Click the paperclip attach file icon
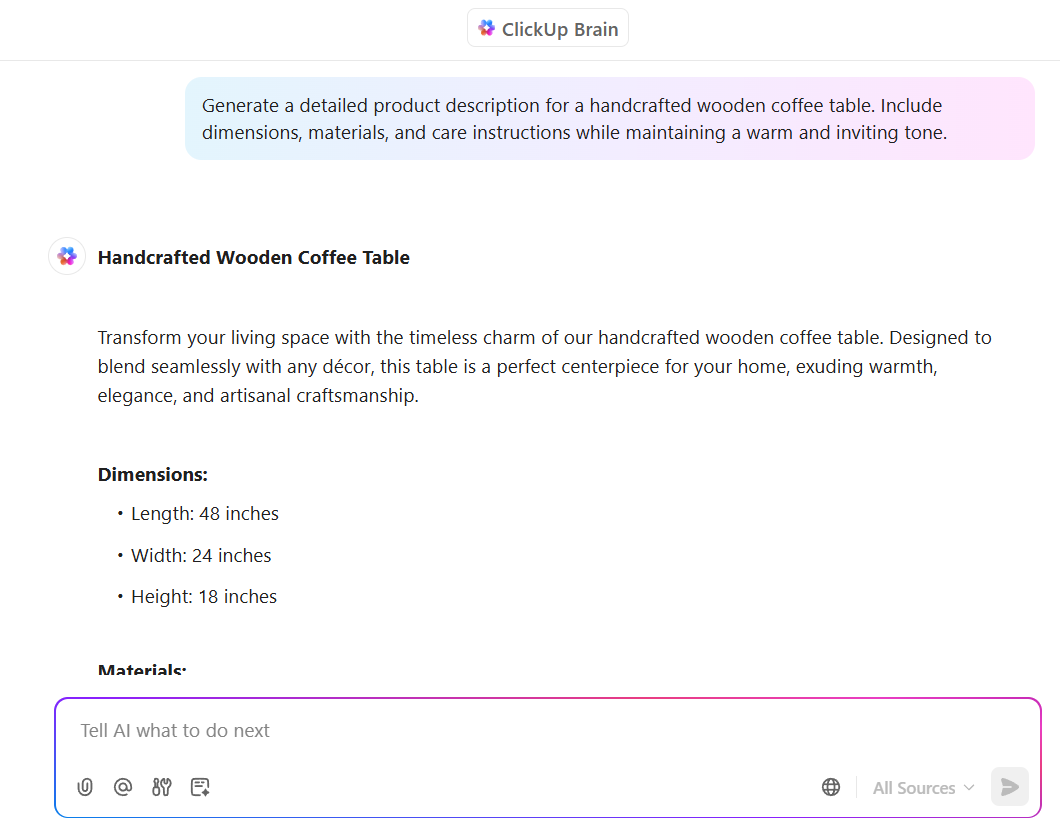Viewport: 1060px width, 820px height. tap(85, 787)
